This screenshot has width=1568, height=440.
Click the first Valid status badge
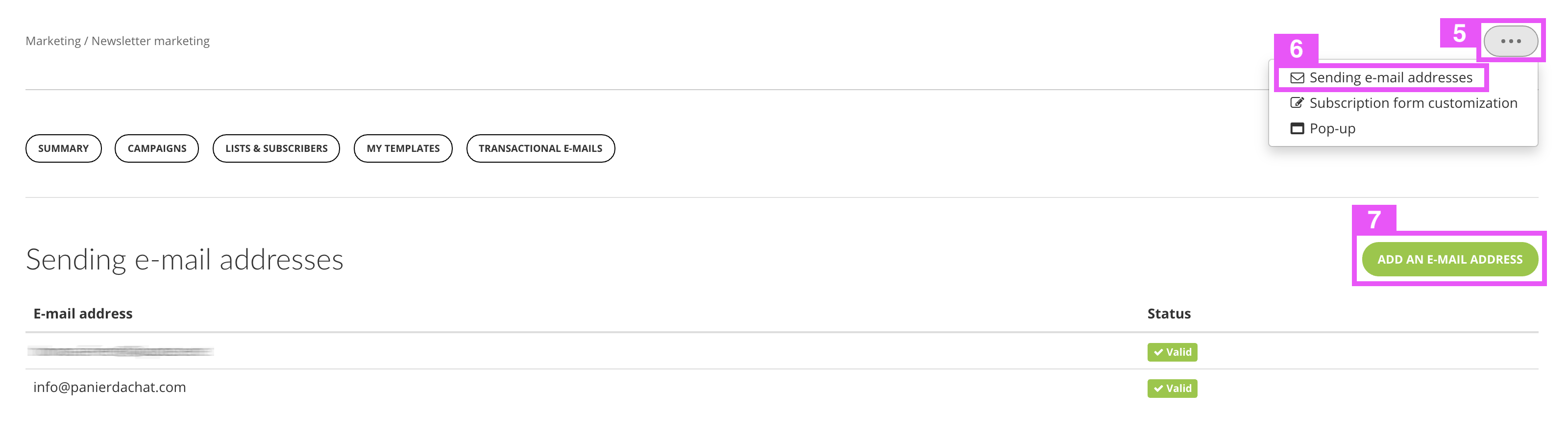click(x=1173, y=352)
